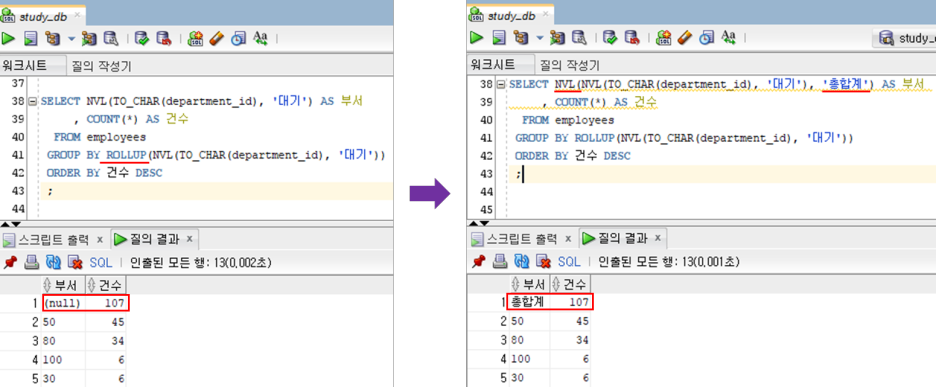
Task: Sort by 부서 column header, left window
Action: 63,285
